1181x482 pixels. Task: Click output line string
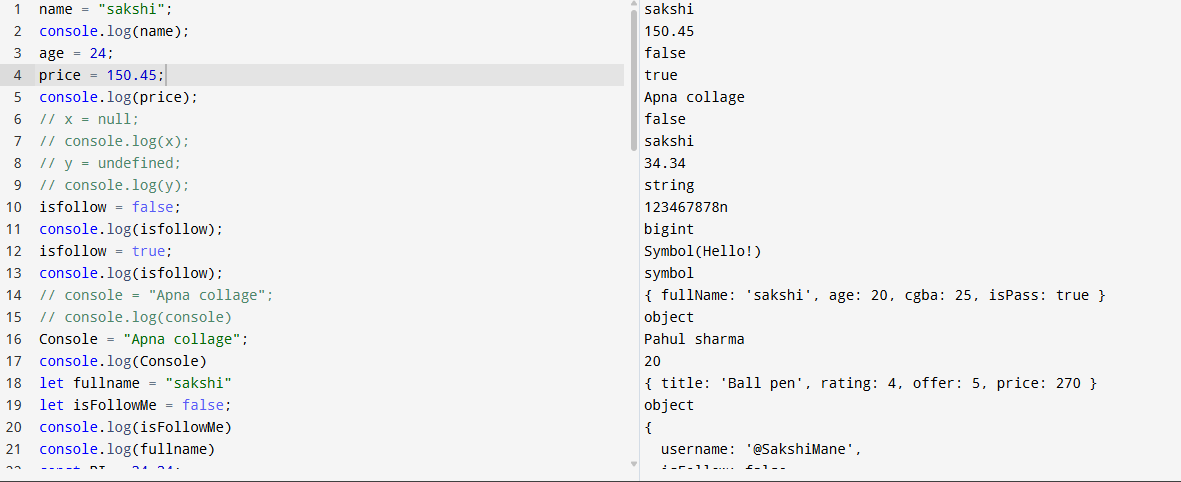[669, 185]
